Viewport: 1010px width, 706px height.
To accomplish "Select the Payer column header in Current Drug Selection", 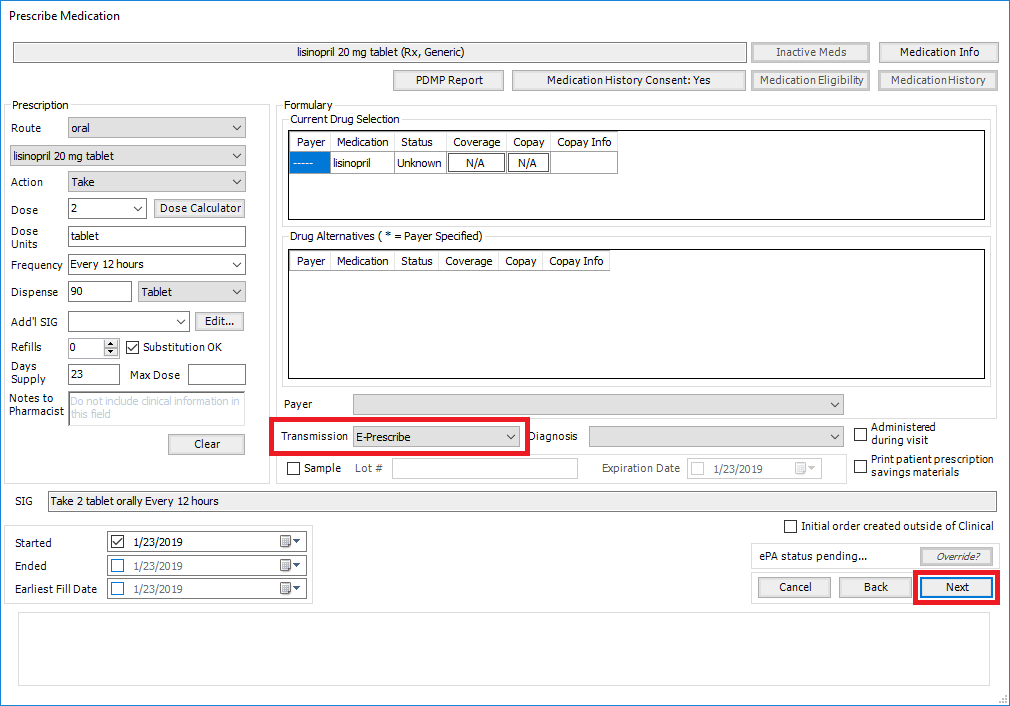I will [310, 142].
